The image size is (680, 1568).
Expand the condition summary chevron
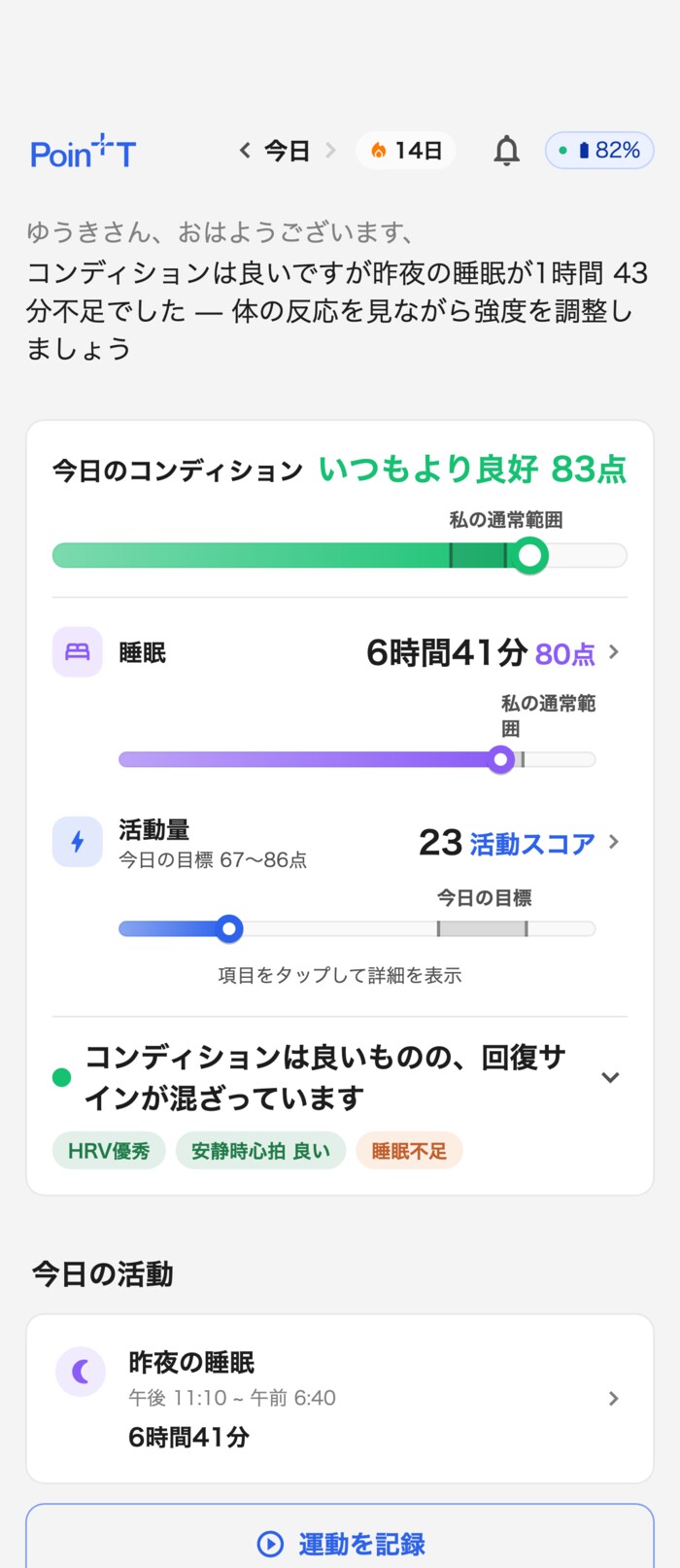click(x=610, y=1077)
